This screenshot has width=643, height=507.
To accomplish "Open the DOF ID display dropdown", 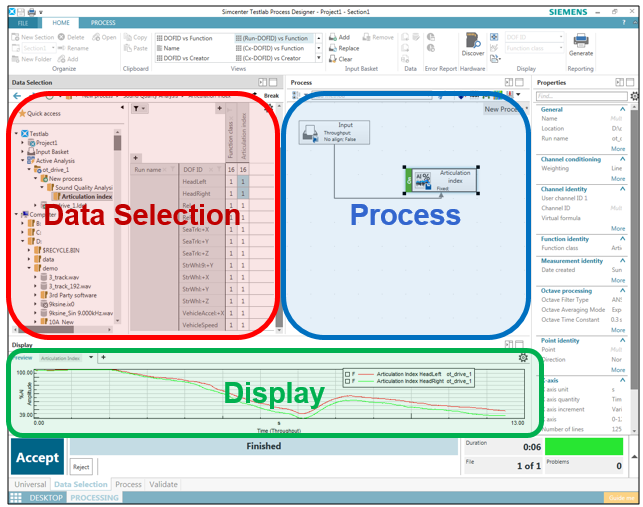I will pos(561,37).
